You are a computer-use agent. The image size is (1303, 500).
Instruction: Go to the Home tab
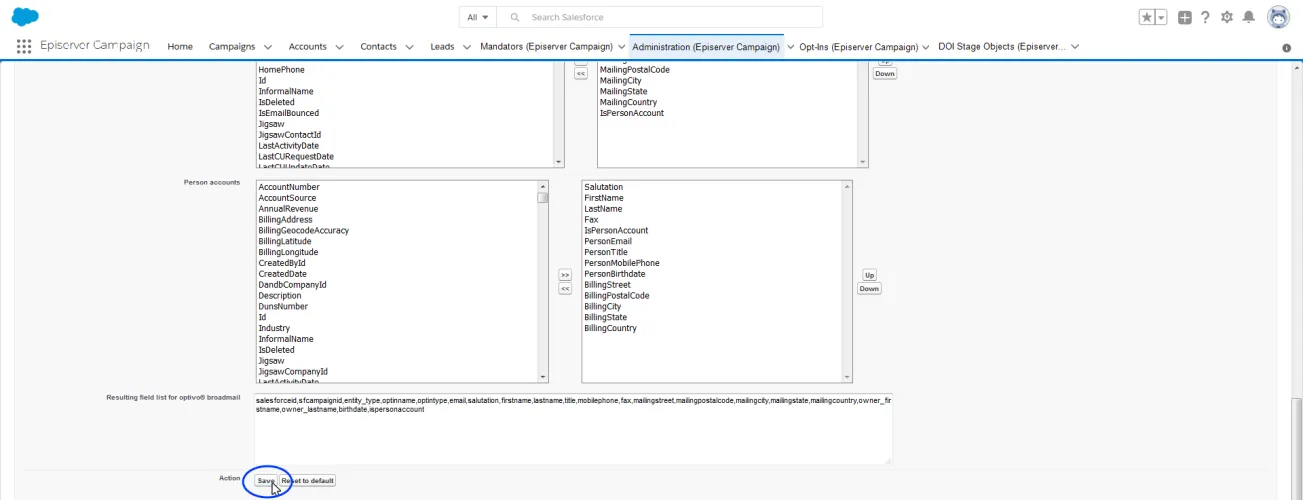pyautogui.click(x=180, y=46)
